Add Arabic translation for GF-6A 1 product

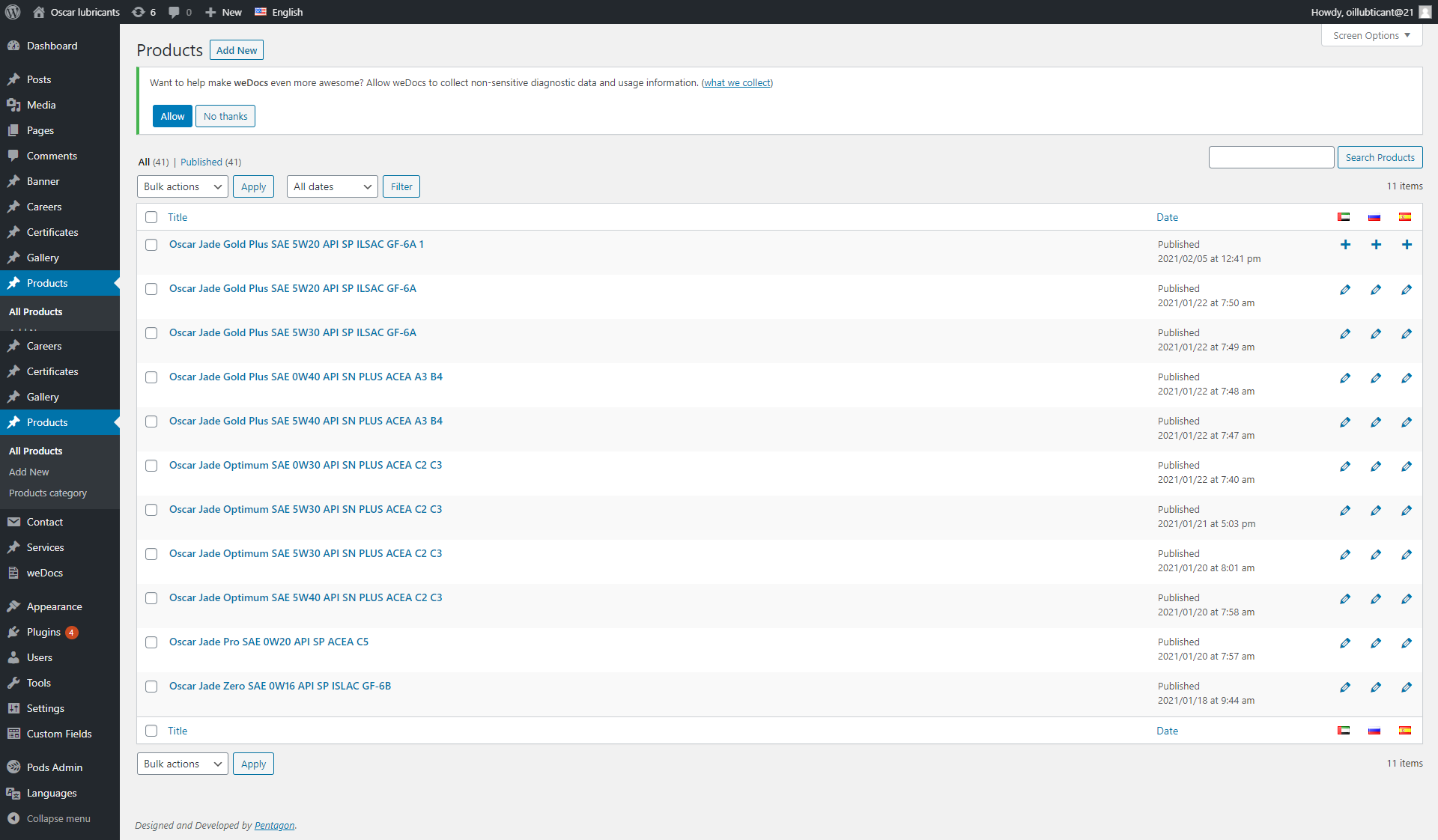click(x=1345, y=245)
